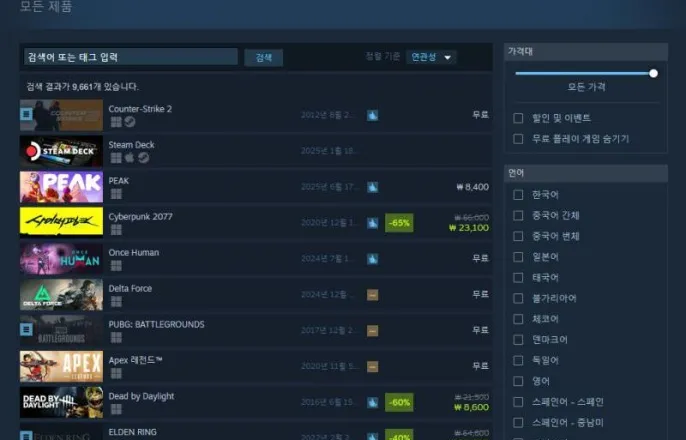Click the Windows icon under Dead by Daylight
Viewport: 686px width, 440px height.
(x=116, y=409)
